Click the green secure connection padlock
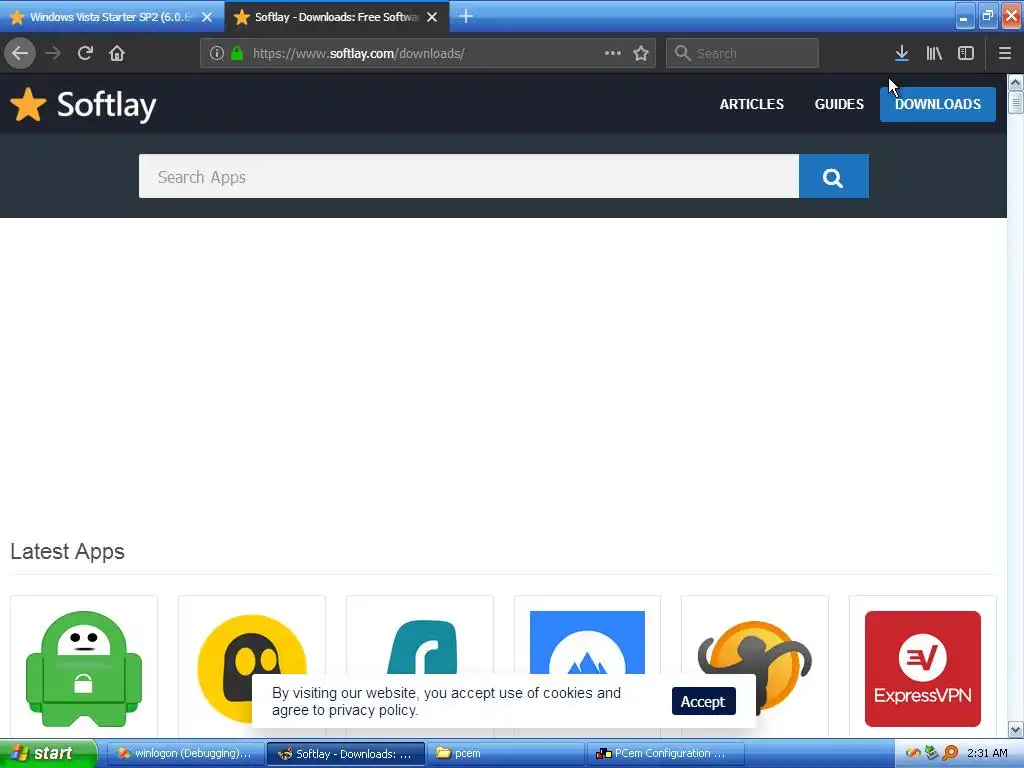 pos(237,53)
